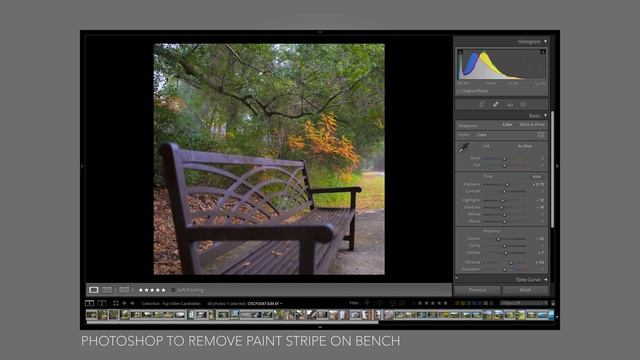The image size is (640, 360).
Task: Filter by flagged status icon
Action: [x=367, y=303]
